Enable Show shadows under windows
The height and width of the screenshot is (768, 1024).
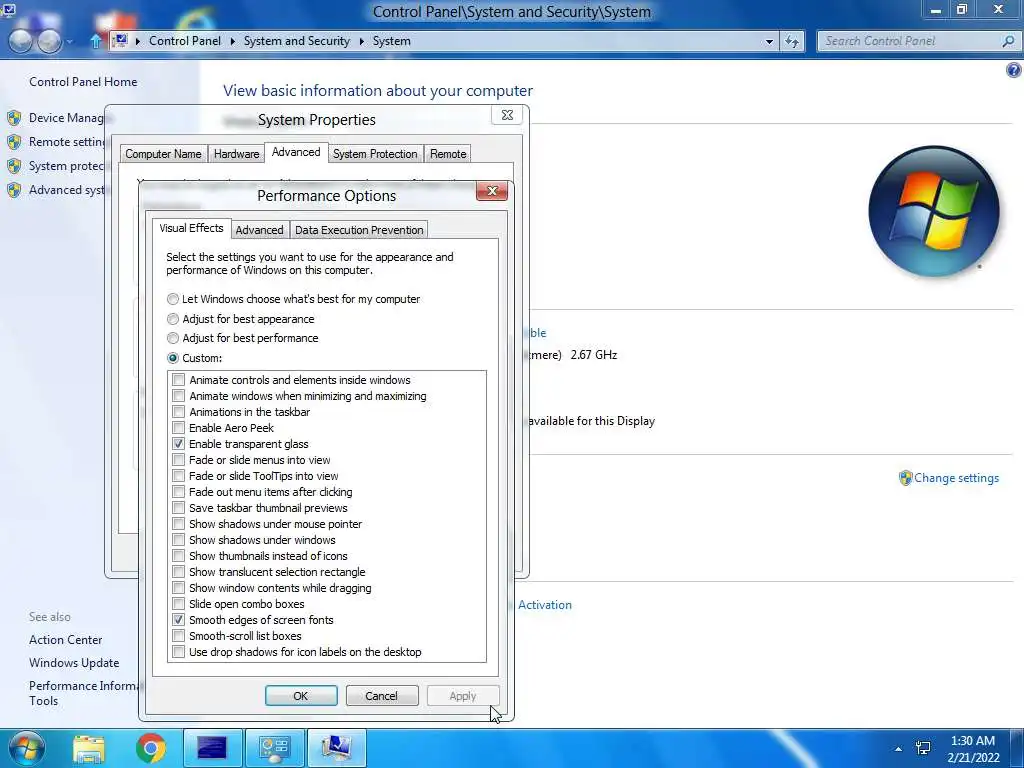click(x=178, y=540)
